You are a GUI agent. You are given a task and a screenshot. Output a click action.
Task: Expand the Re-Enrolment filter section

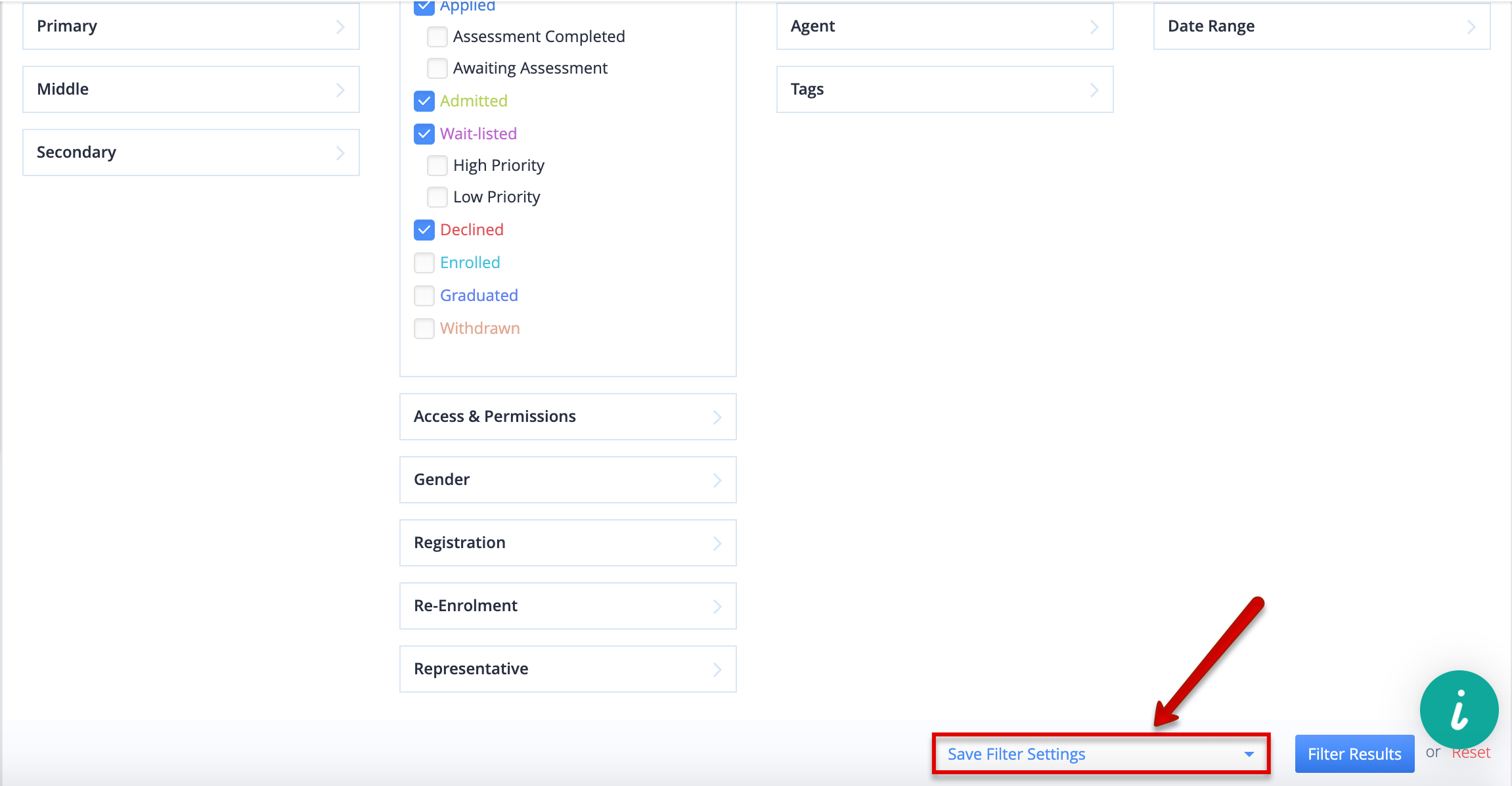568,606
